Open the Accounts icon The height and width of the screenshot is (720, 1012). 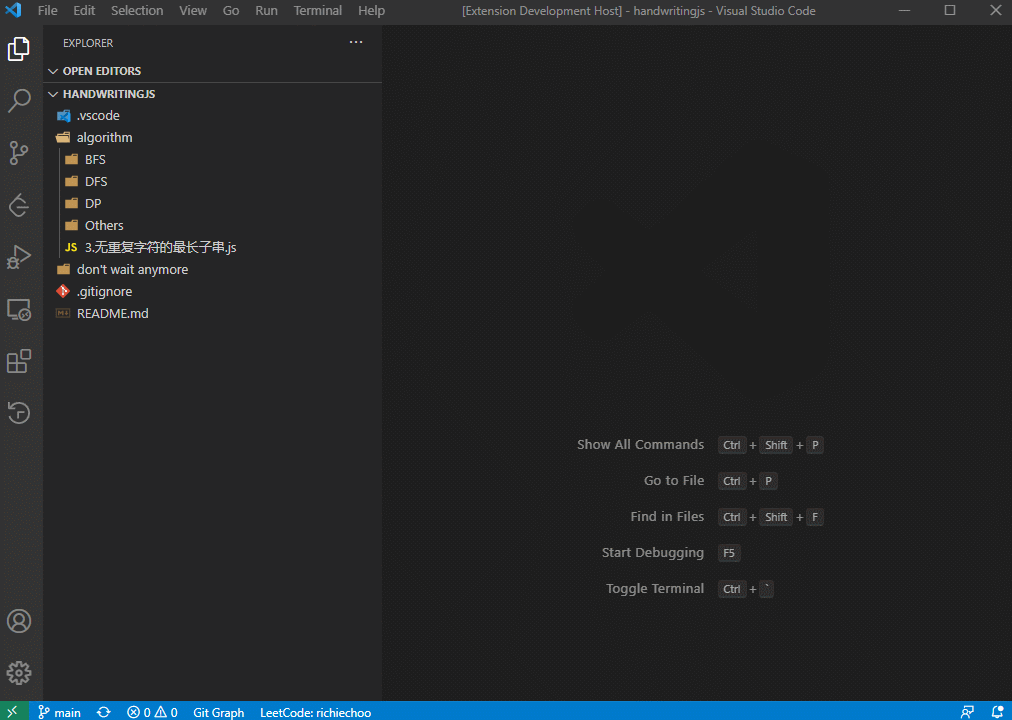(19, 621)
